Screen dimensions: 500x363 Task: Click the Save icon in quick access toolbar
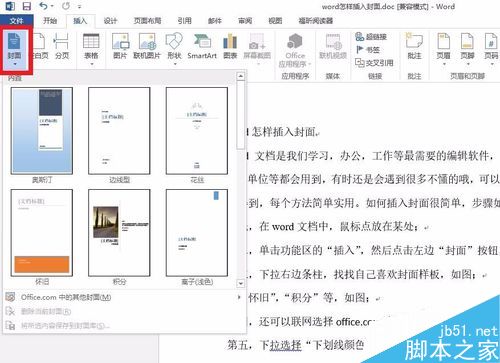pyautogui.click(x=26, y=6)
